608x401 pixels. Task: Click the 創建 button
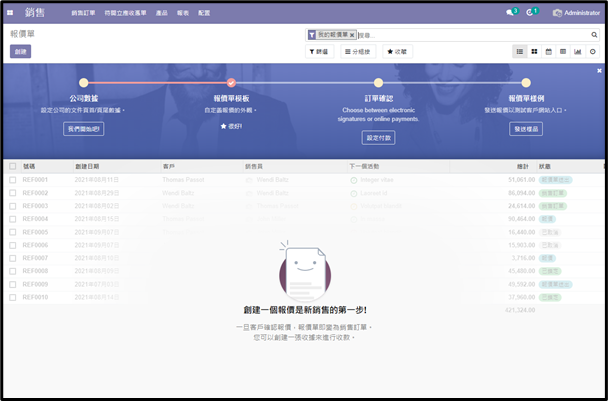click(21, 52)
